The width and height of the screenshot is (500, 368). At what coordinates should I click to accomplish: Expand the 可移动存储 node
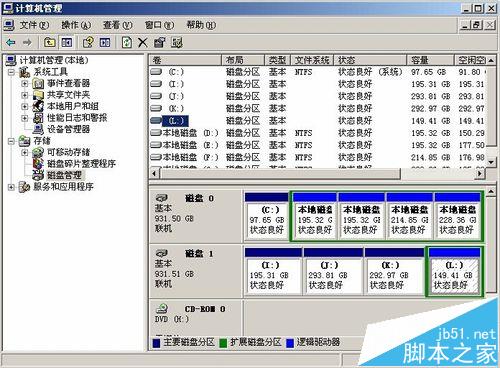coord(25,152)
